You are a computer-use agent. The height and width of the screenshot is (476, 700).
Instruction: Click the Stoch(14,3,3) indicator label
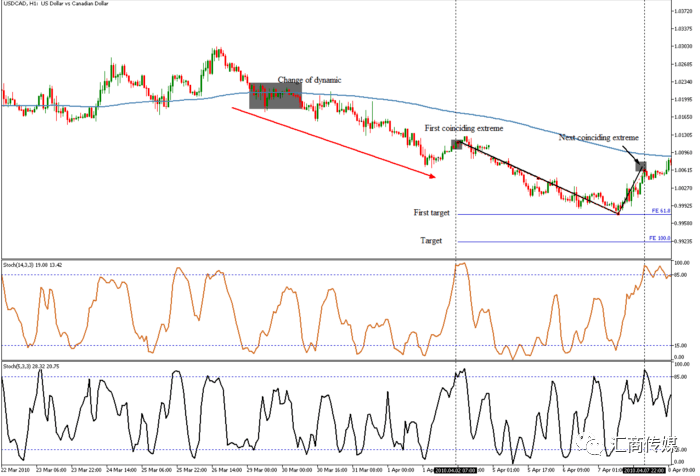(x=33, y=265)
